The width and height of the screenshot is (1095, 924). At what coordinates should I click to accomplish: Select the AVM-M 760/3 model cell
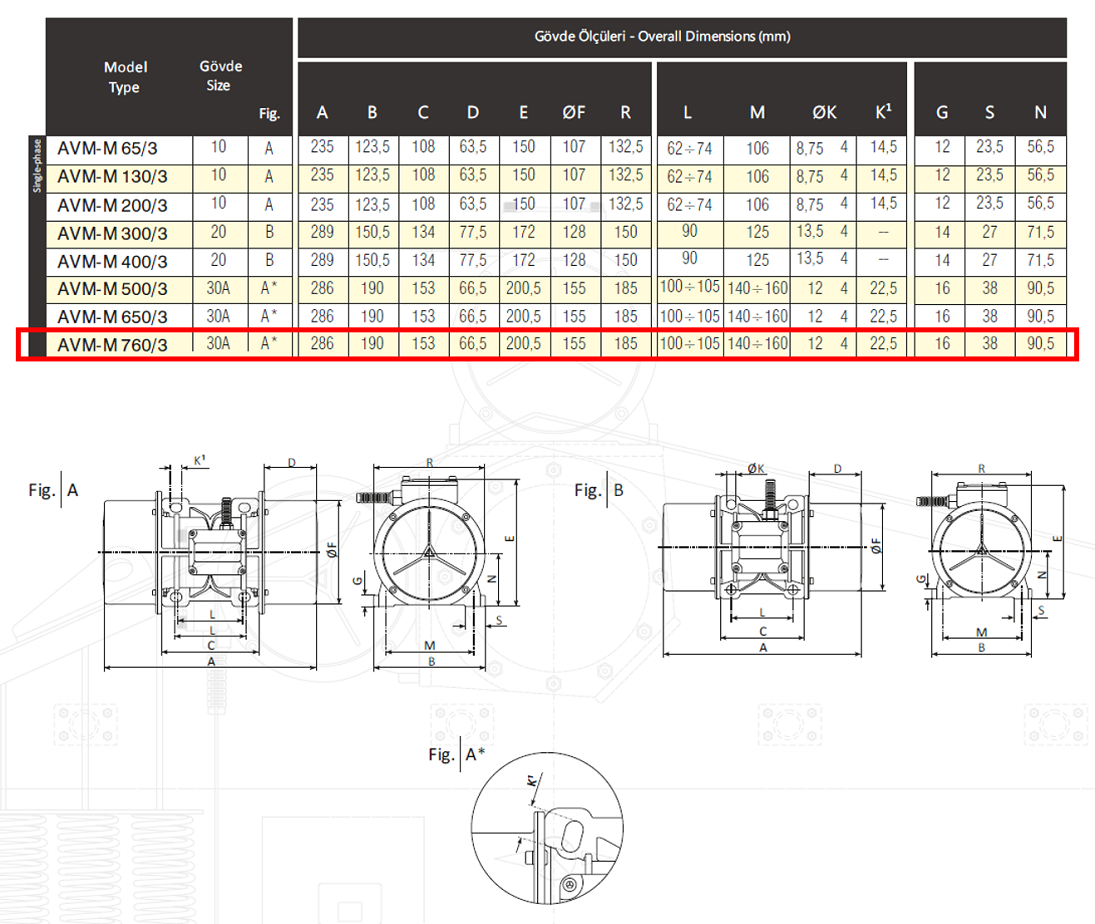[112, 345]
